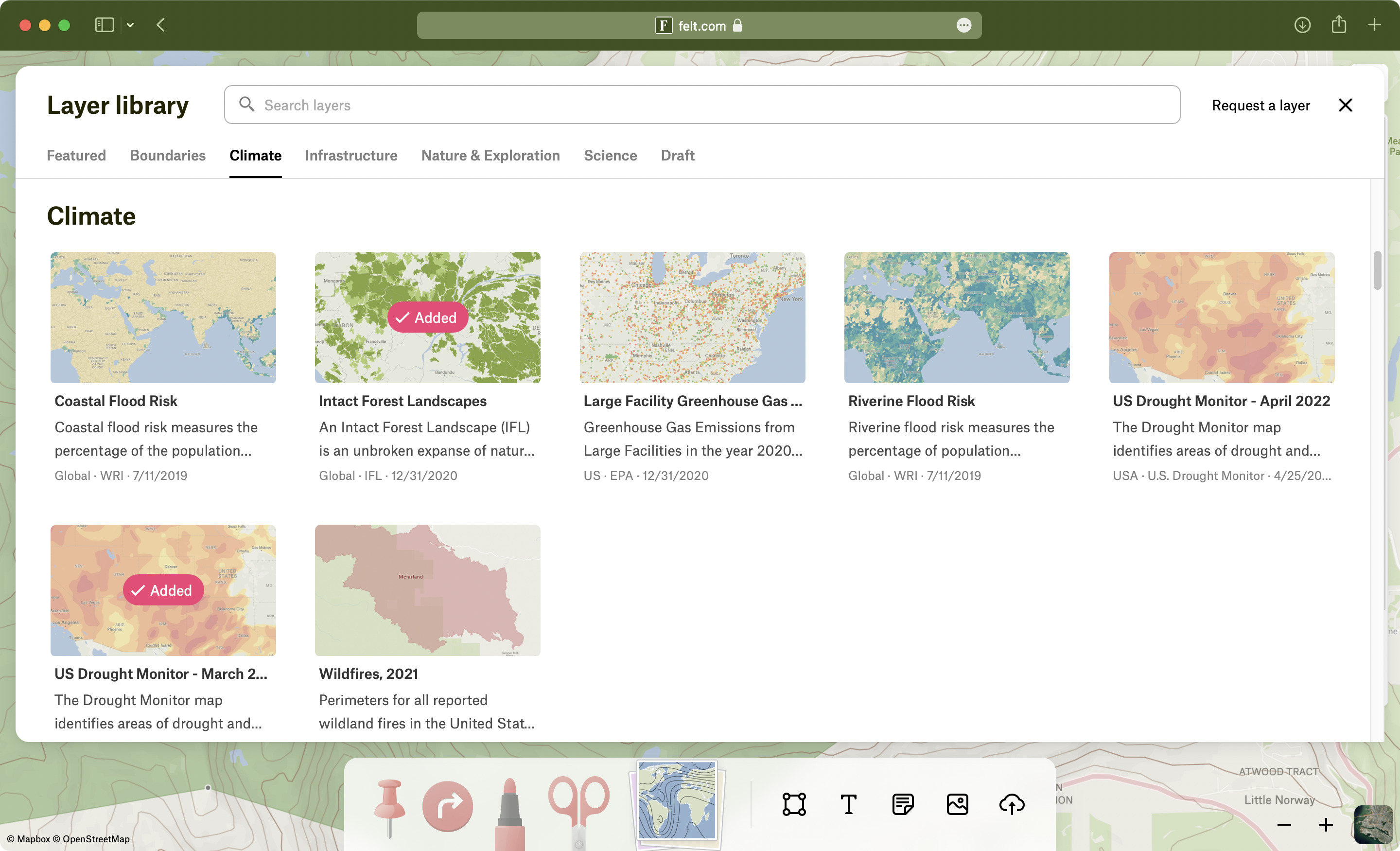Screen dimensions: 1400x851
Task: Open the map layers stack tool
Action: [676, 802]
